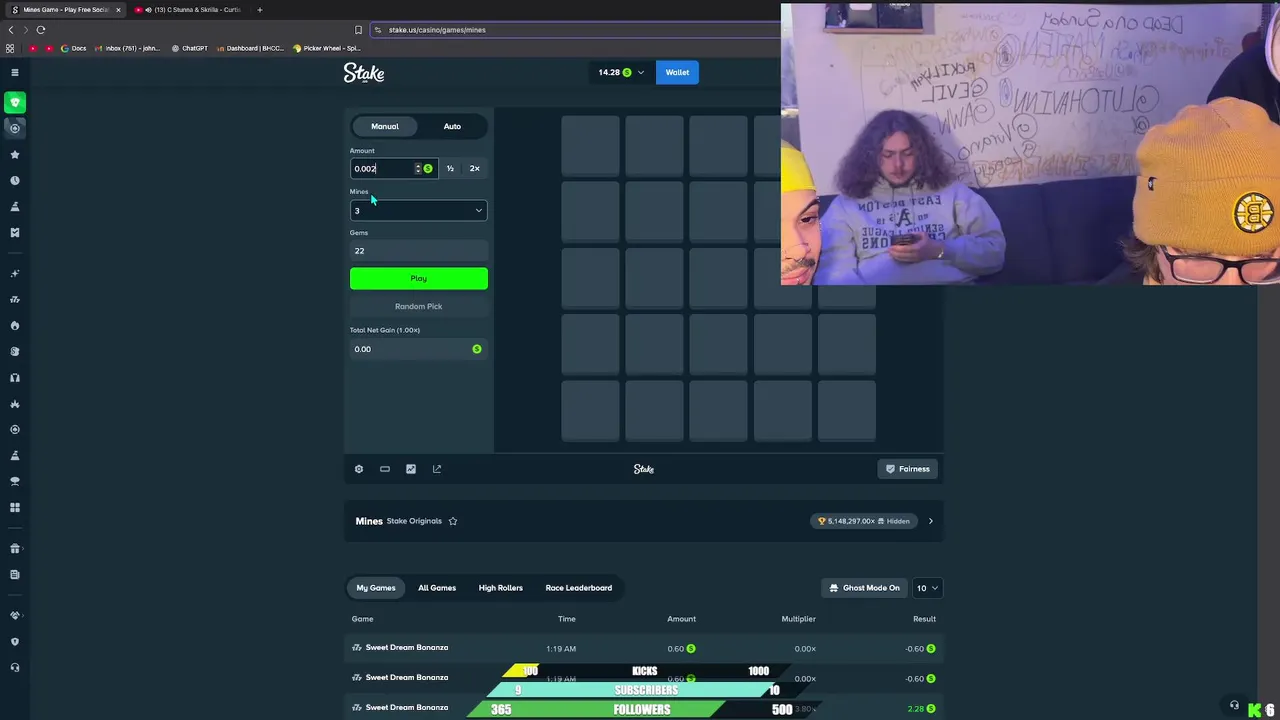Viewport: 1280px width, 720px height.
Task: Favourite Mines with the star icon
Action: coord(453,521)
